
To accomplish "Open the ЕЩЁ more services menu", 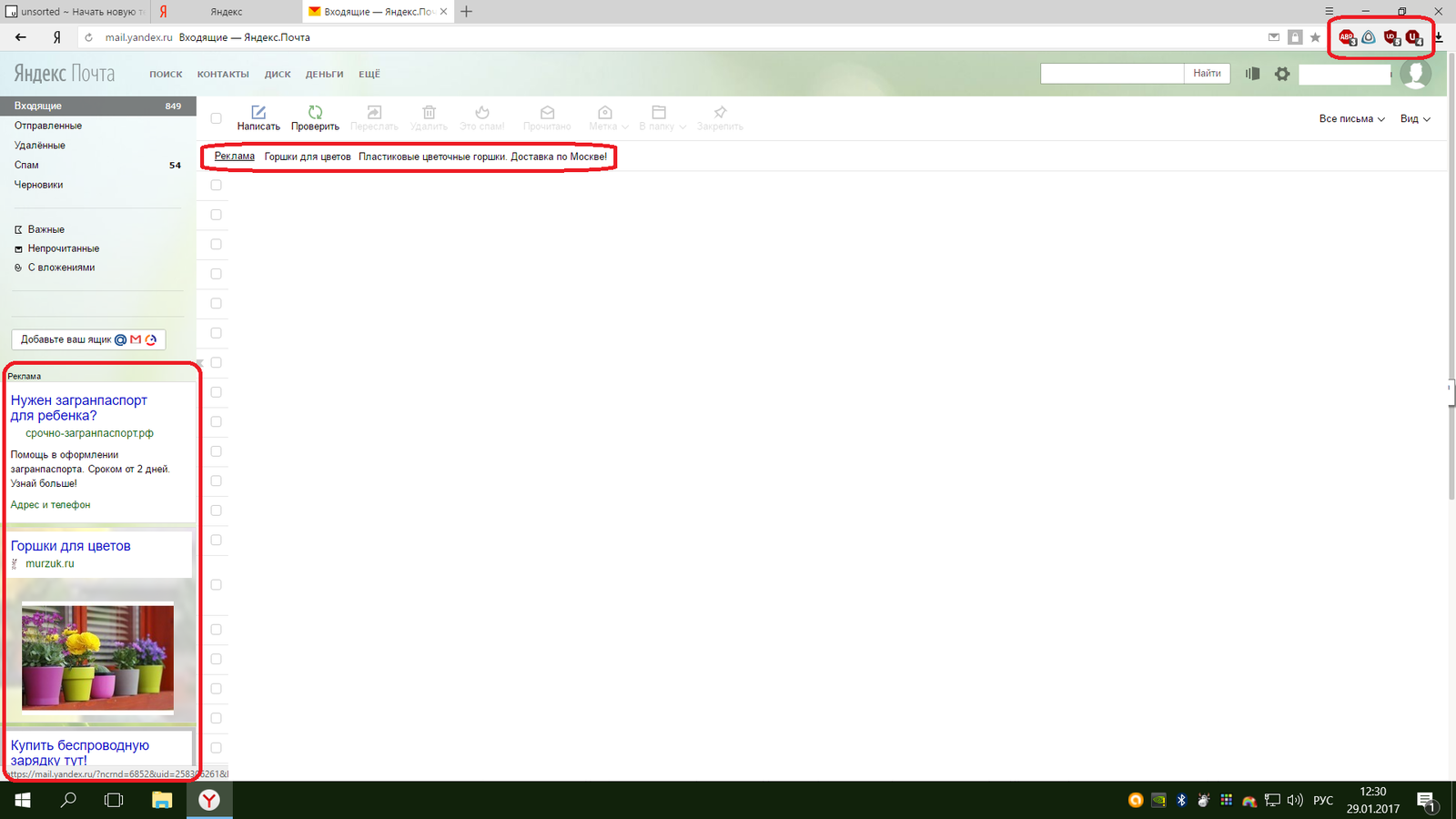I will 369,75.
